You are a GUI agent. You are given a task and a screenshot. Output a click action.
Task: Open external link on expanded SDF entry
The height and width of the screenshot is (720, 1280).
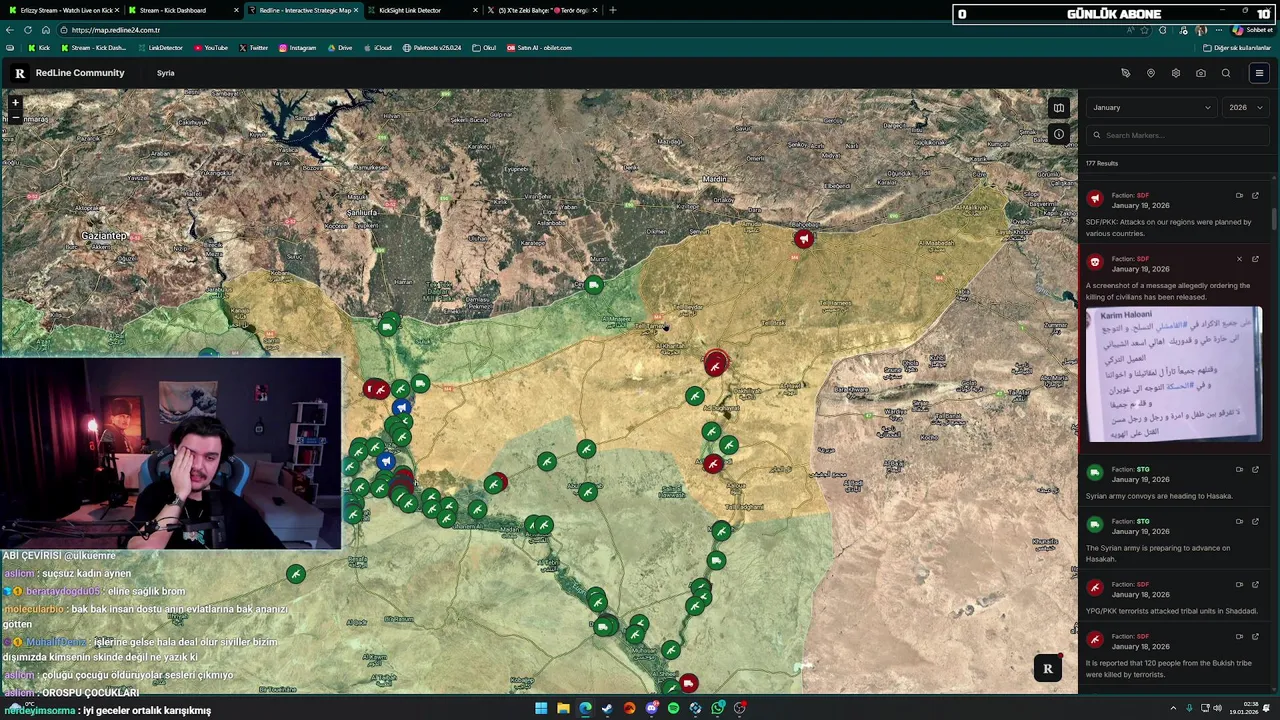point(1255,259)
